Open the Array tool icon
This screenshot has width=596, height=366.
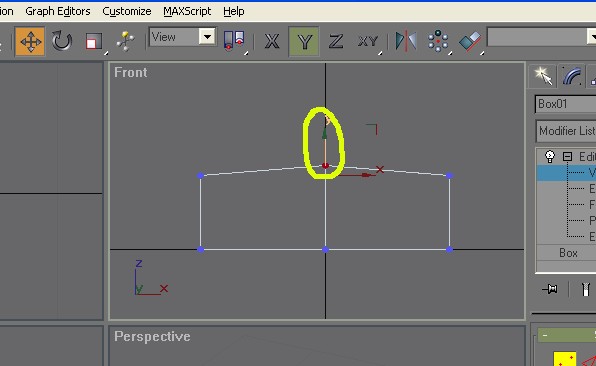(437, 41)
